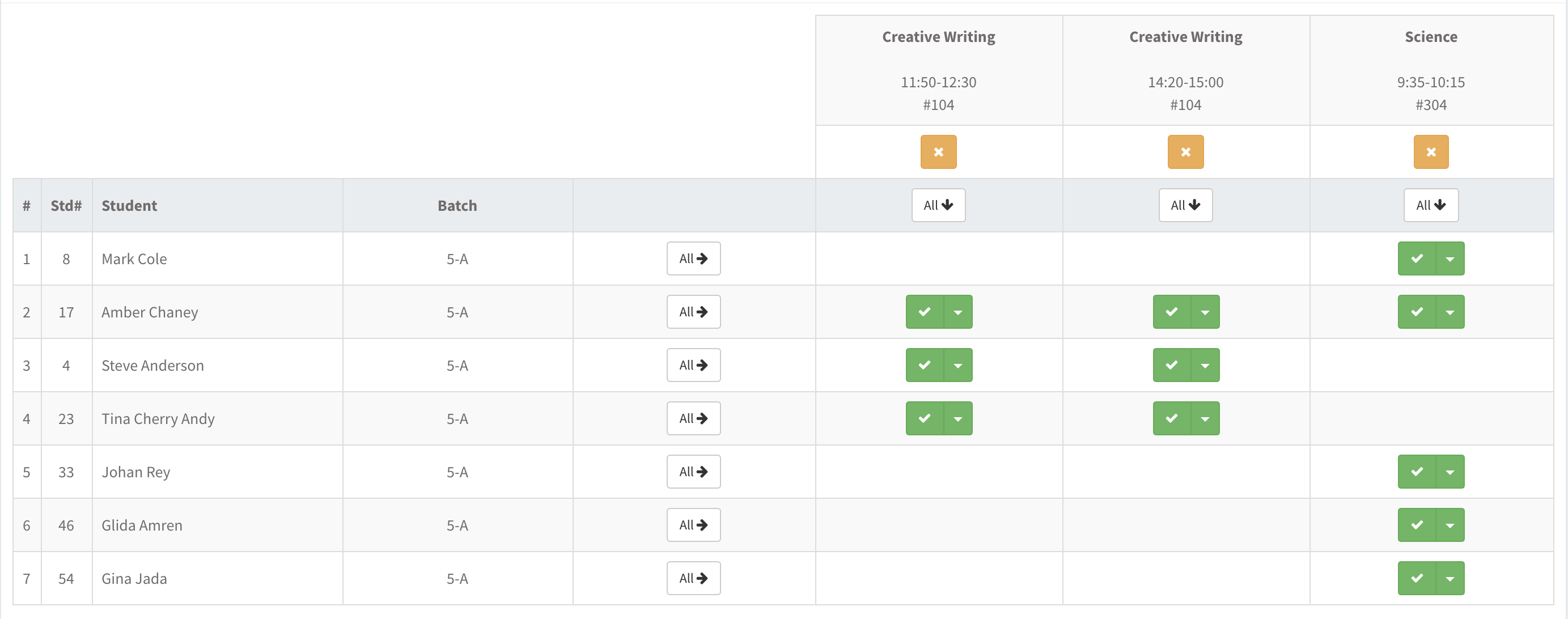Click the Student column header
This screenshot has height=619, width=1568.
coord(129,206)
